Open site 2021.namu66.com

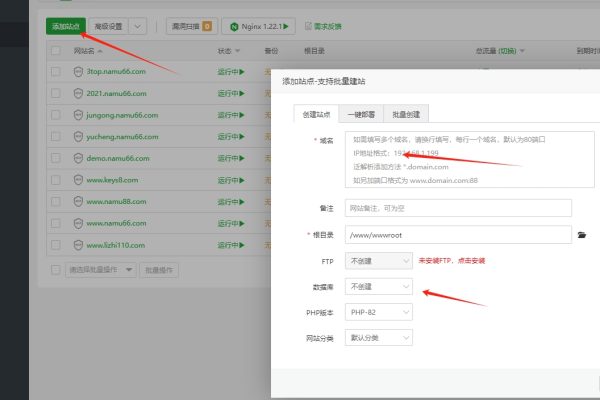tap(116, 93)
